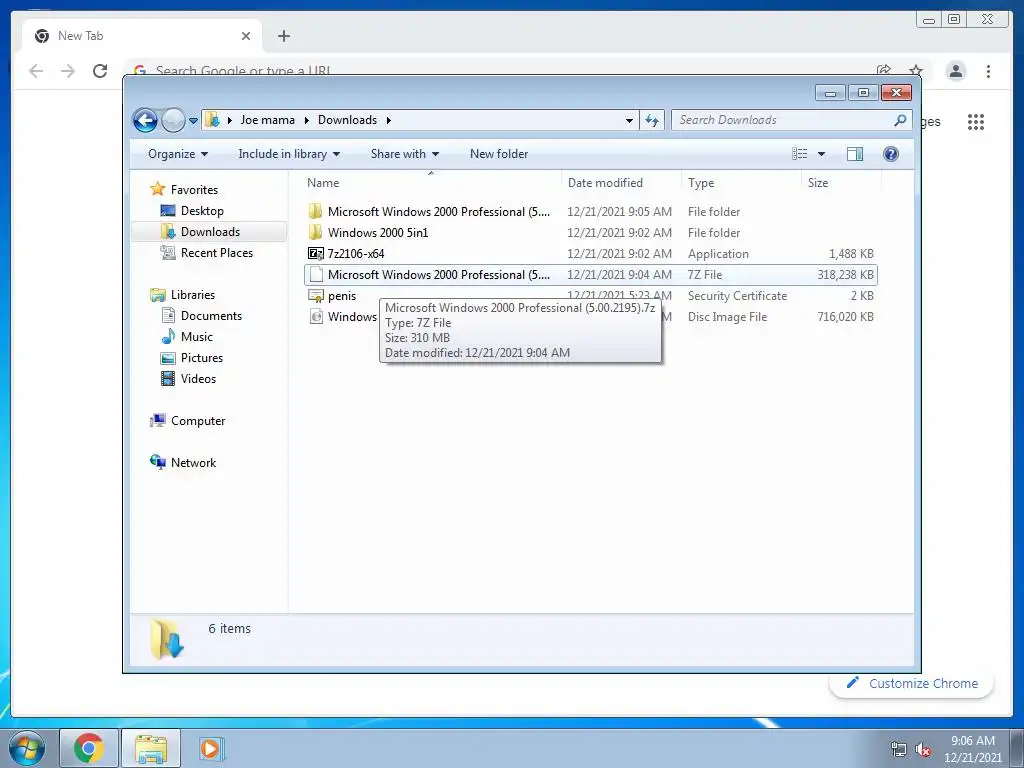The height and width of the screenshot is (768, 1024).
Task: Select Network in navigation pane
Action: pyautogui.click(x=193, y=463)
